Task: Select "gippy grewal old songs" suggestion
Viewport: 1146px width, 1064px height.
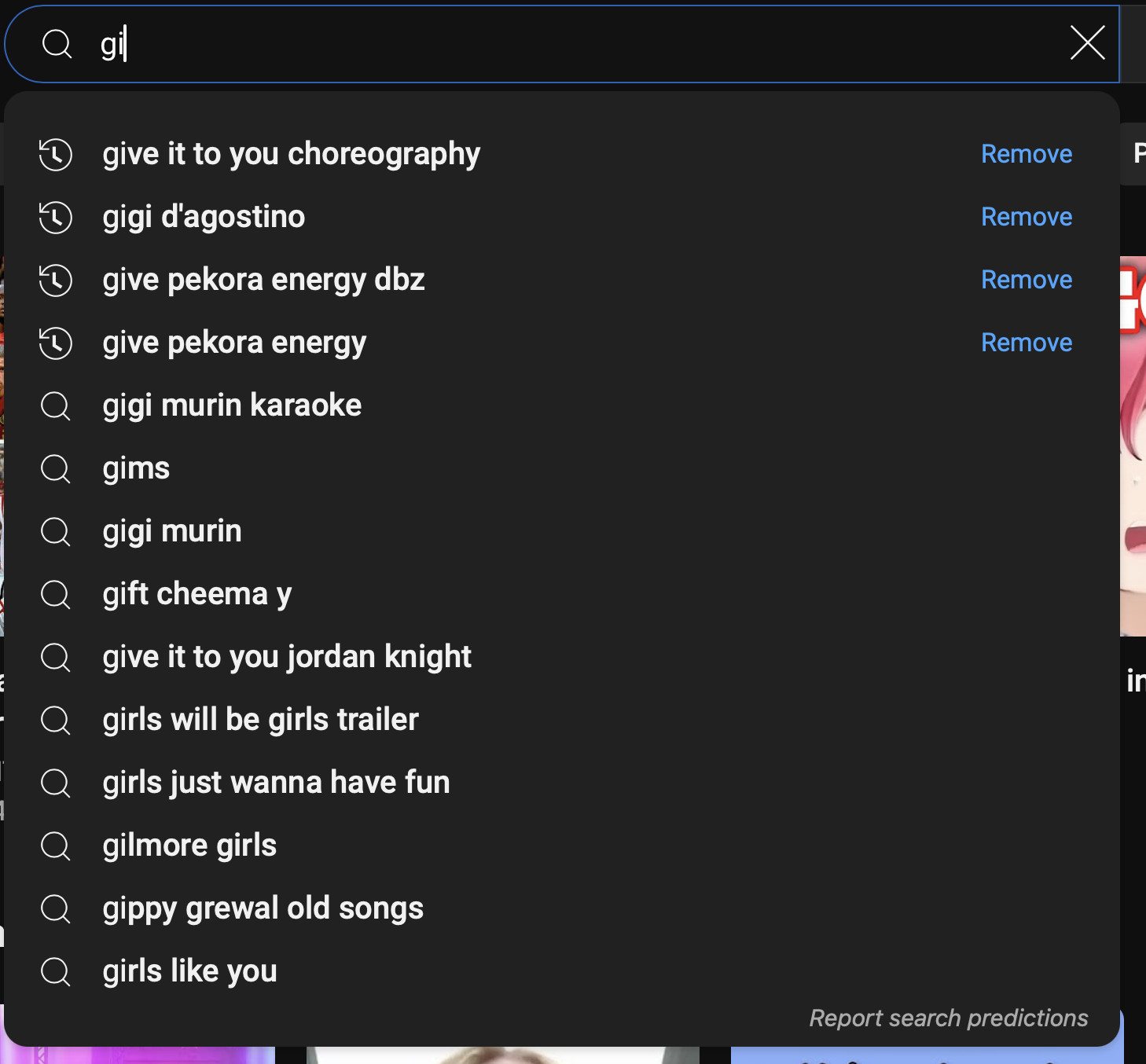Action: click(562, 908)
